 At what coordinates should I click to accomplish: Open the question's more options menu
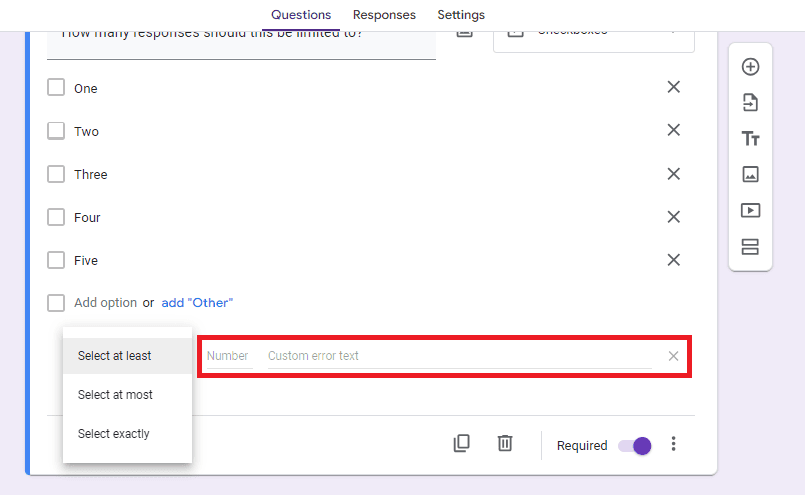(x=673, y=444)
